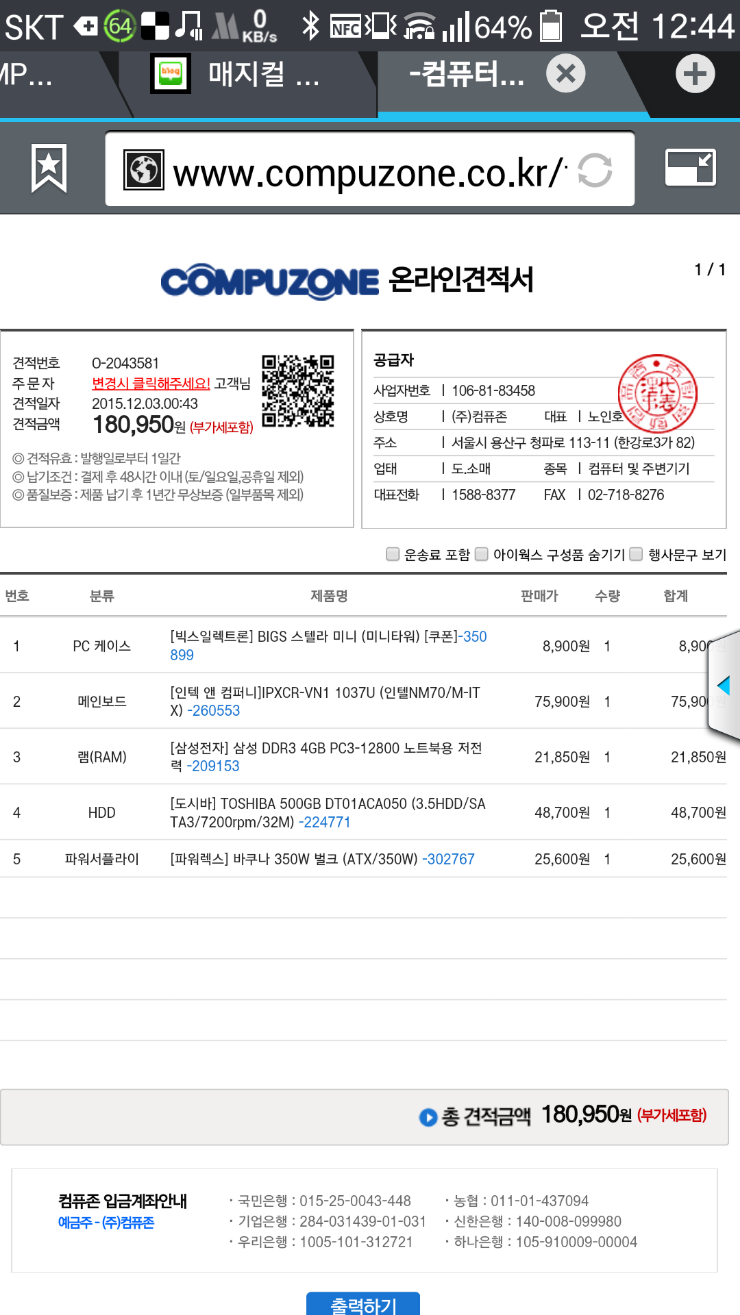
Task: Switch to the 매지컬 tab
Action: [x=264, y=74]
